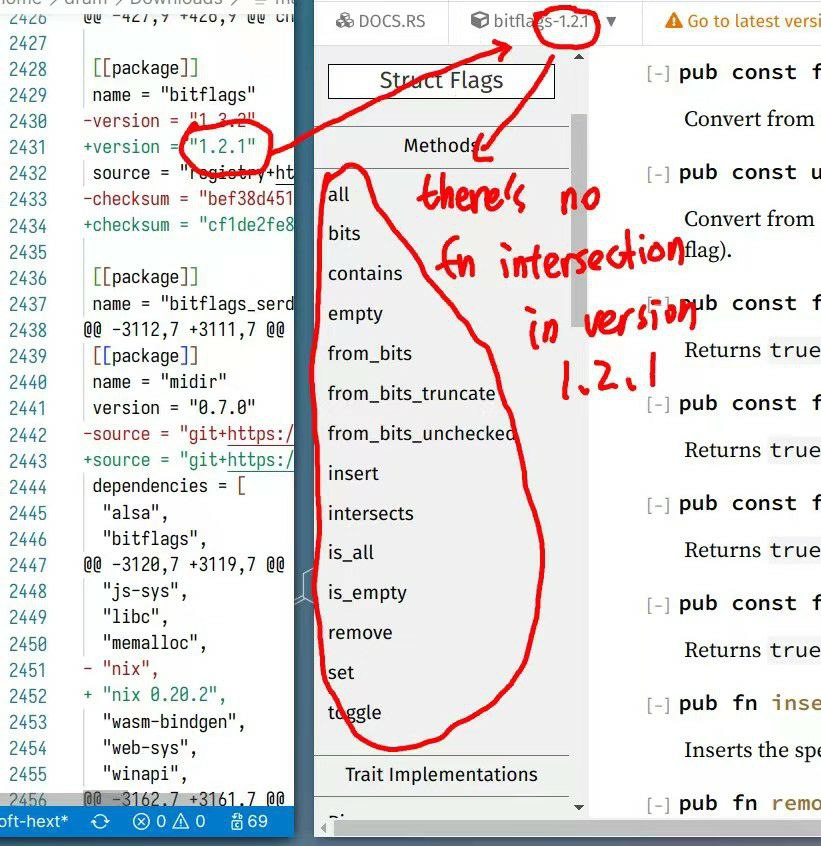Image resolution: width=821 pixels, height=846 pixels.
Task: Click the bitflags crate package icon
Action: coord(480,21)
